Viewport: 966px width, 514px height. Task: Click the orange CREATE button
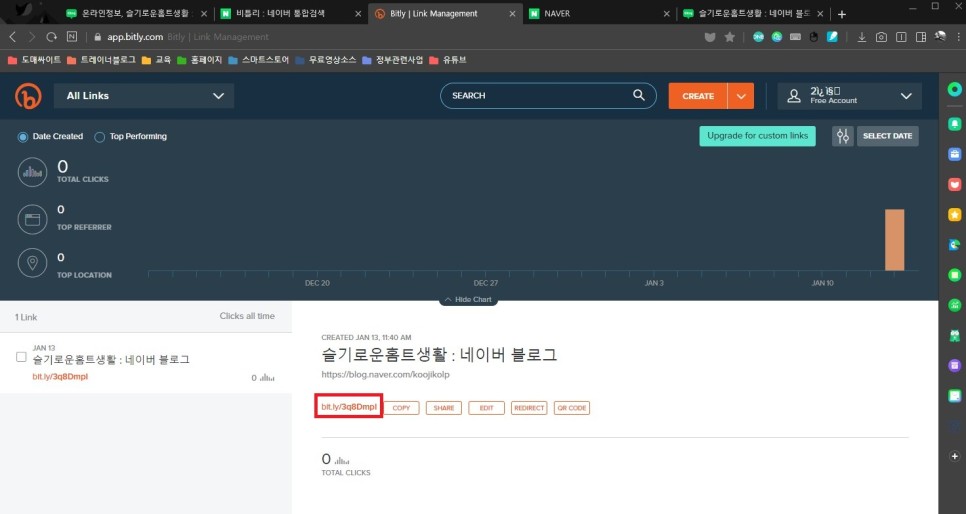pyautogui.click(x=698, y=96)
